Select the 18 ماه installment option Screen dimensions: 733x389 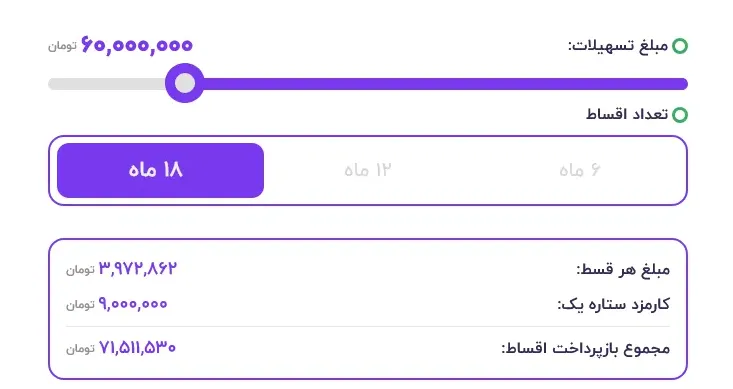[x=160, y=170]
